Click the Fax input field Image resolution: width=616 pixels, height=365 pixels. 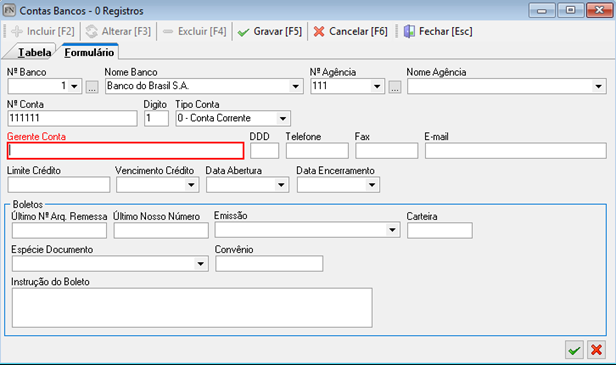click(x=387, y=151)
